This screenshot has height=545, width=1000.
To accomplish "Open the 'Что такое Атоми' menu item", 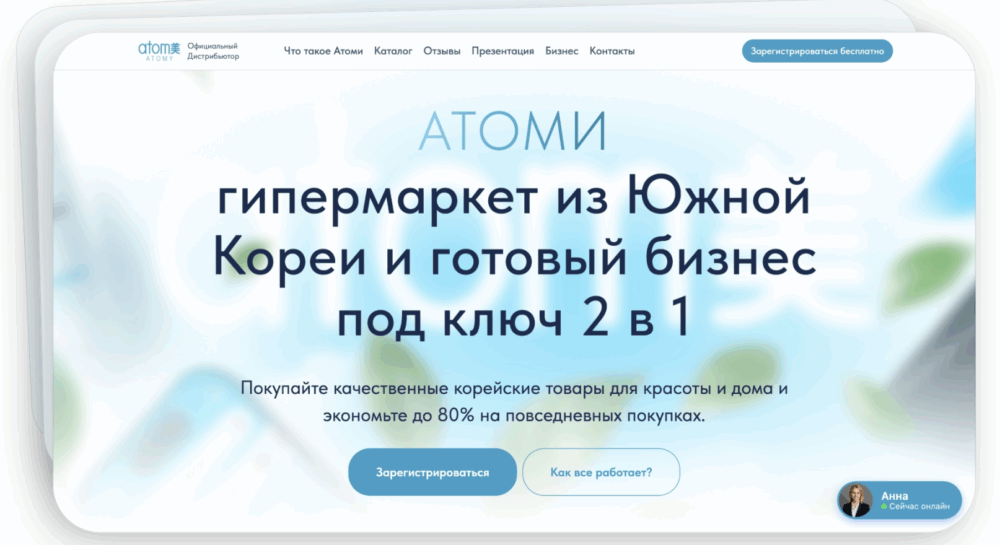I will [323, 51].
